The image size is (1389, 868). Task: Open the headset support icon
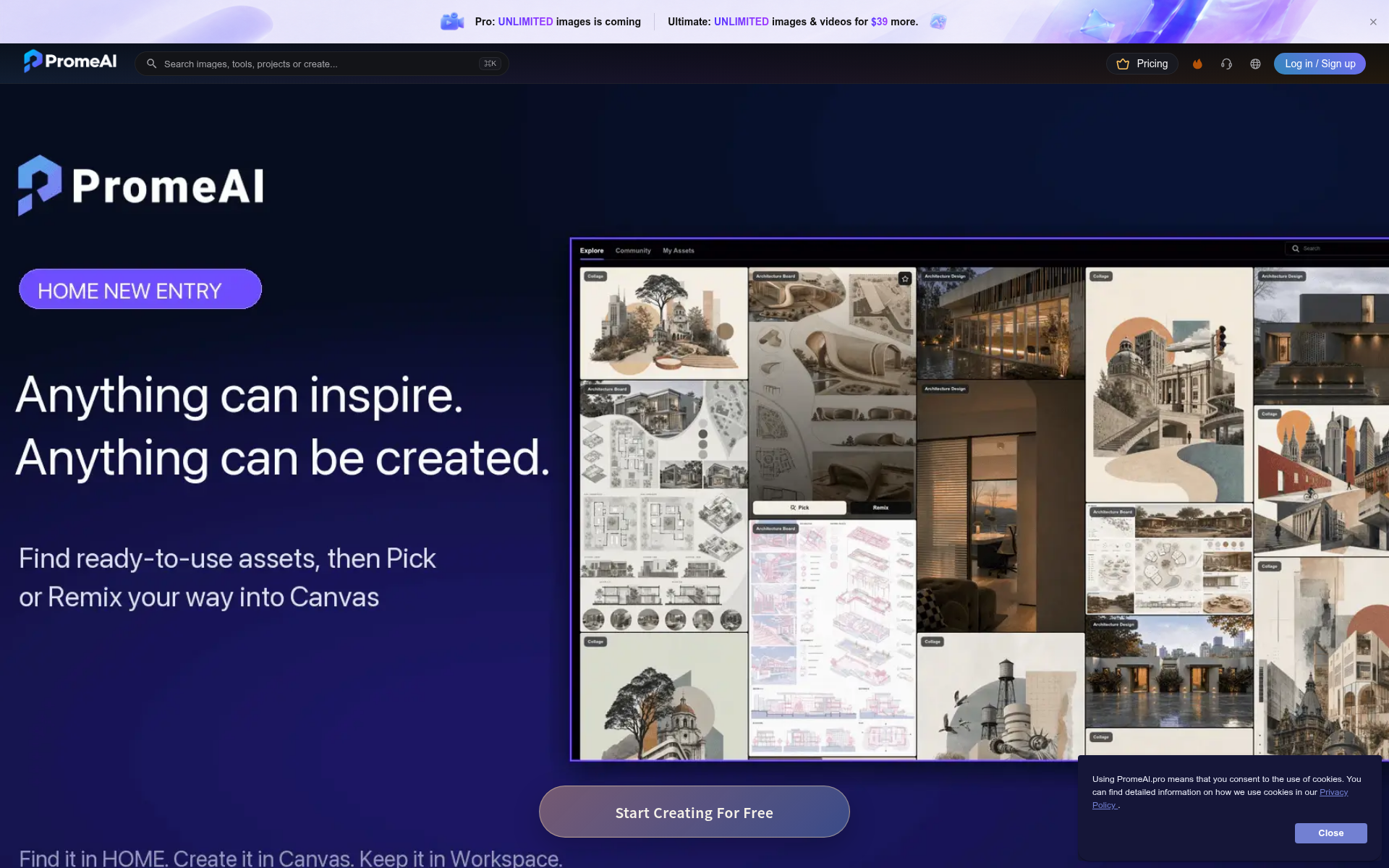point(1226,64)
